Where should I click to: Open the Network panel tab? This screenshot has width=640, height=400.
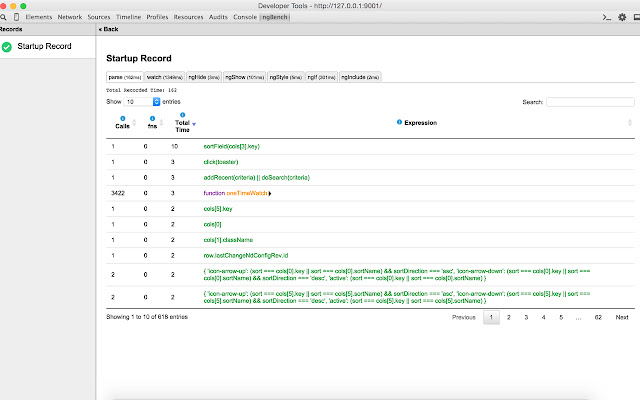point(70,17)
